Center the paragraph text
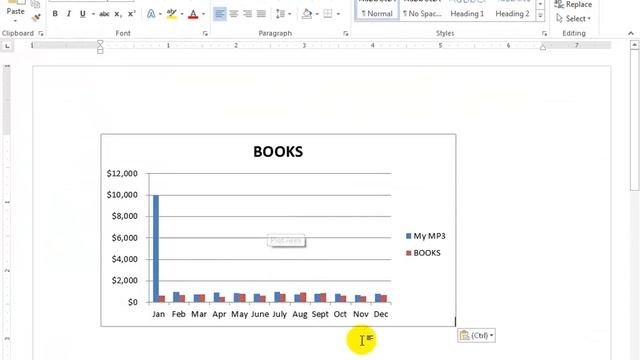 coord(233,14)
